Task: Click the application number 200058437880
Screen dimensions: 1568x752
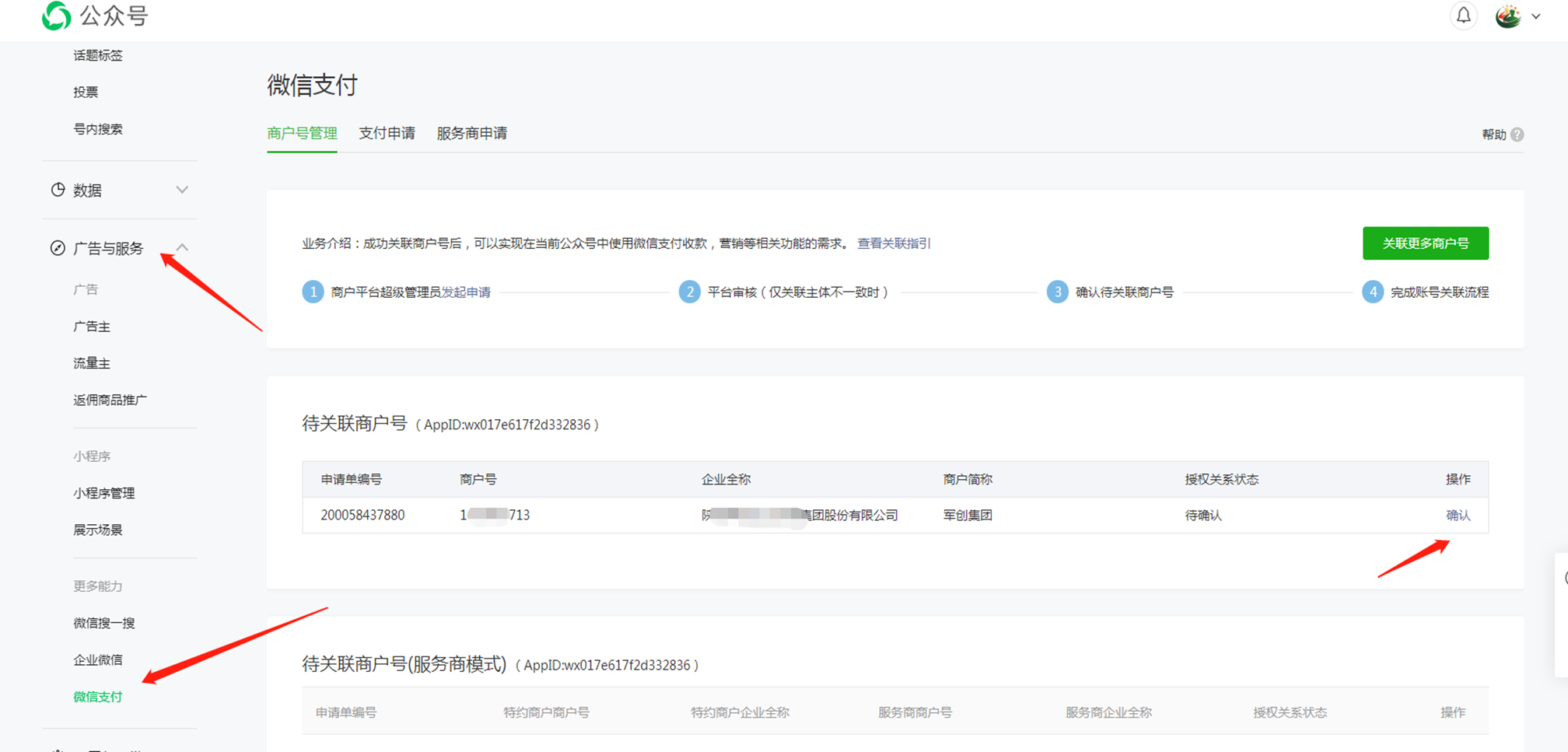Action: point(362,515)
